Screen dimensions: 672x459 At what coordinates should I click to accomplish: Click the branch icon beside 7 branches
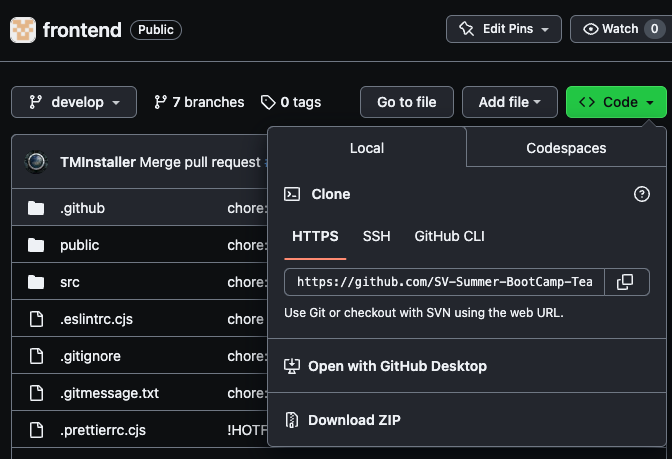click(x=160, y=102)
